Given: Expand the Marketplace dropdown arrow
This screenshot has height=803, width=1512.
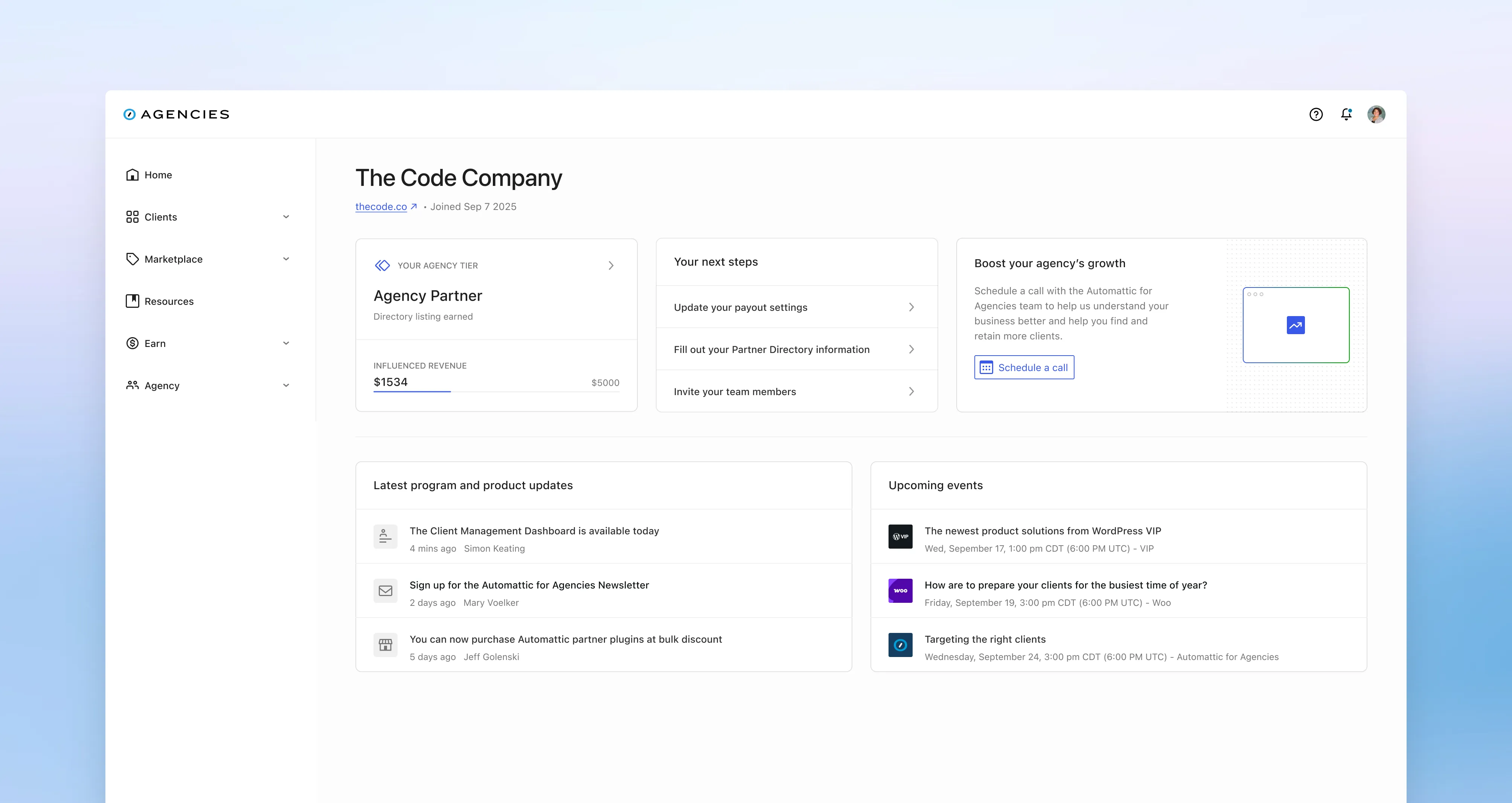Looking at the screenshot, I should point(287,259).
